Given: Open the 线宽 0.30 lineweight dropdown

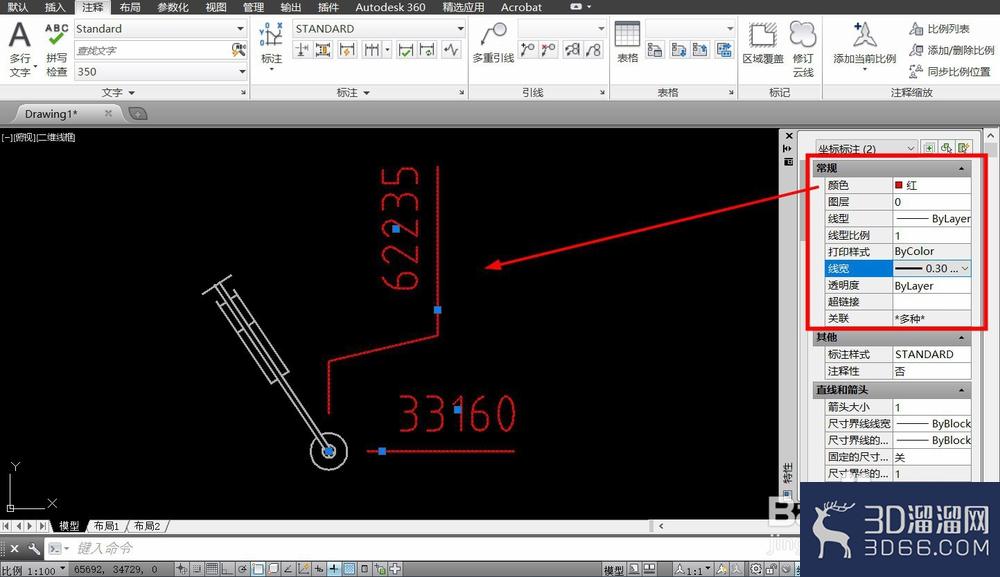Looking at the screenshot, I should (965, 268).
